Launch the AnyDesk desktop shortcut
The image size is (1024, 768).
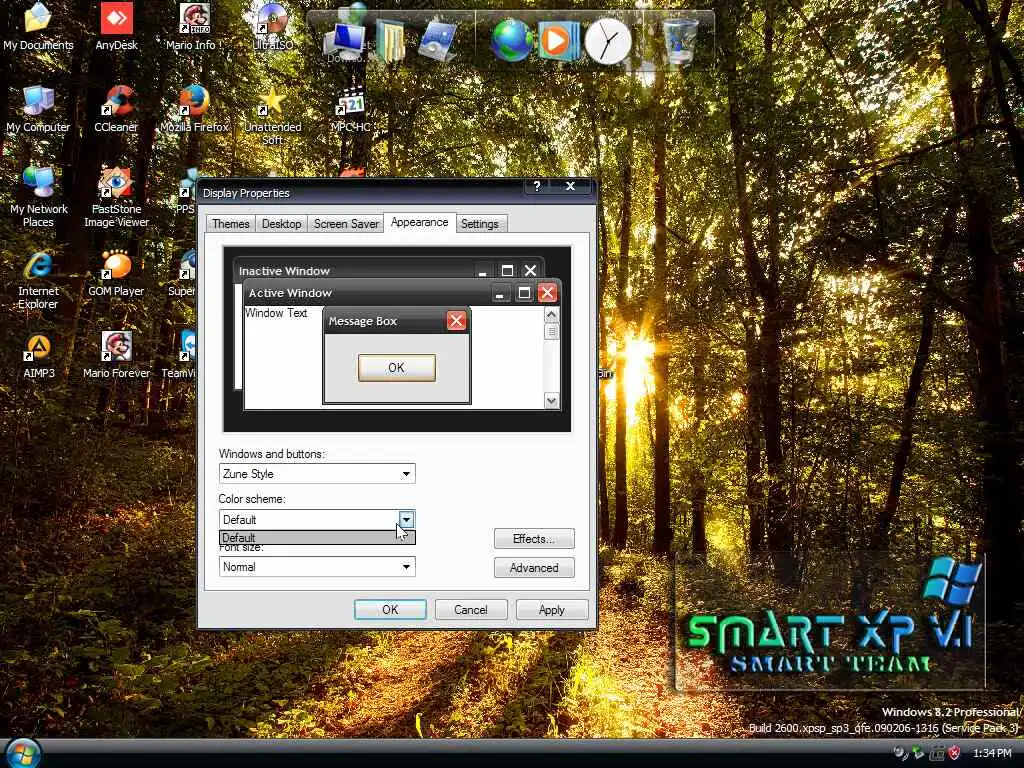(x=116, y=26)
